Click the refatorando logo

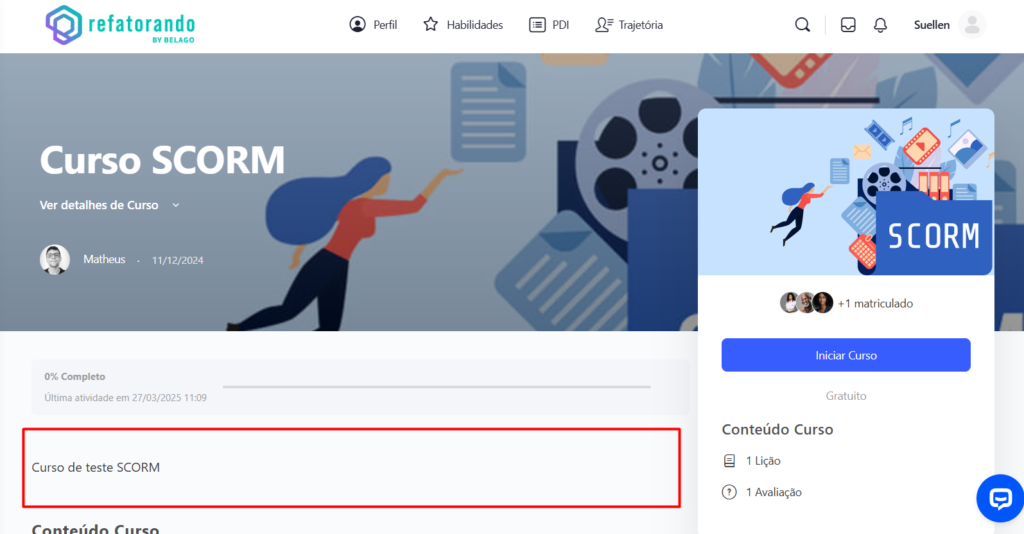point(120,25)
